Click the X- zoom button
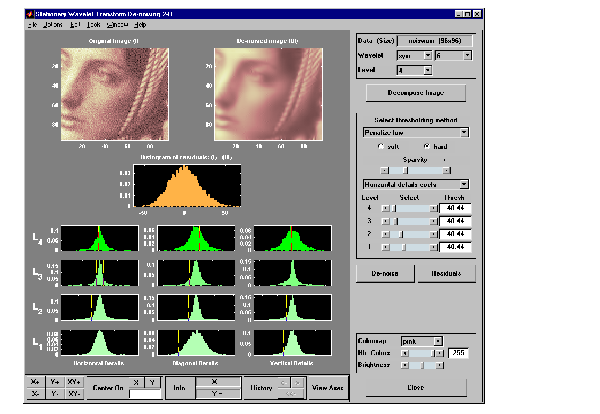Viewport: 600px width, 414px height. click(36, 394)
